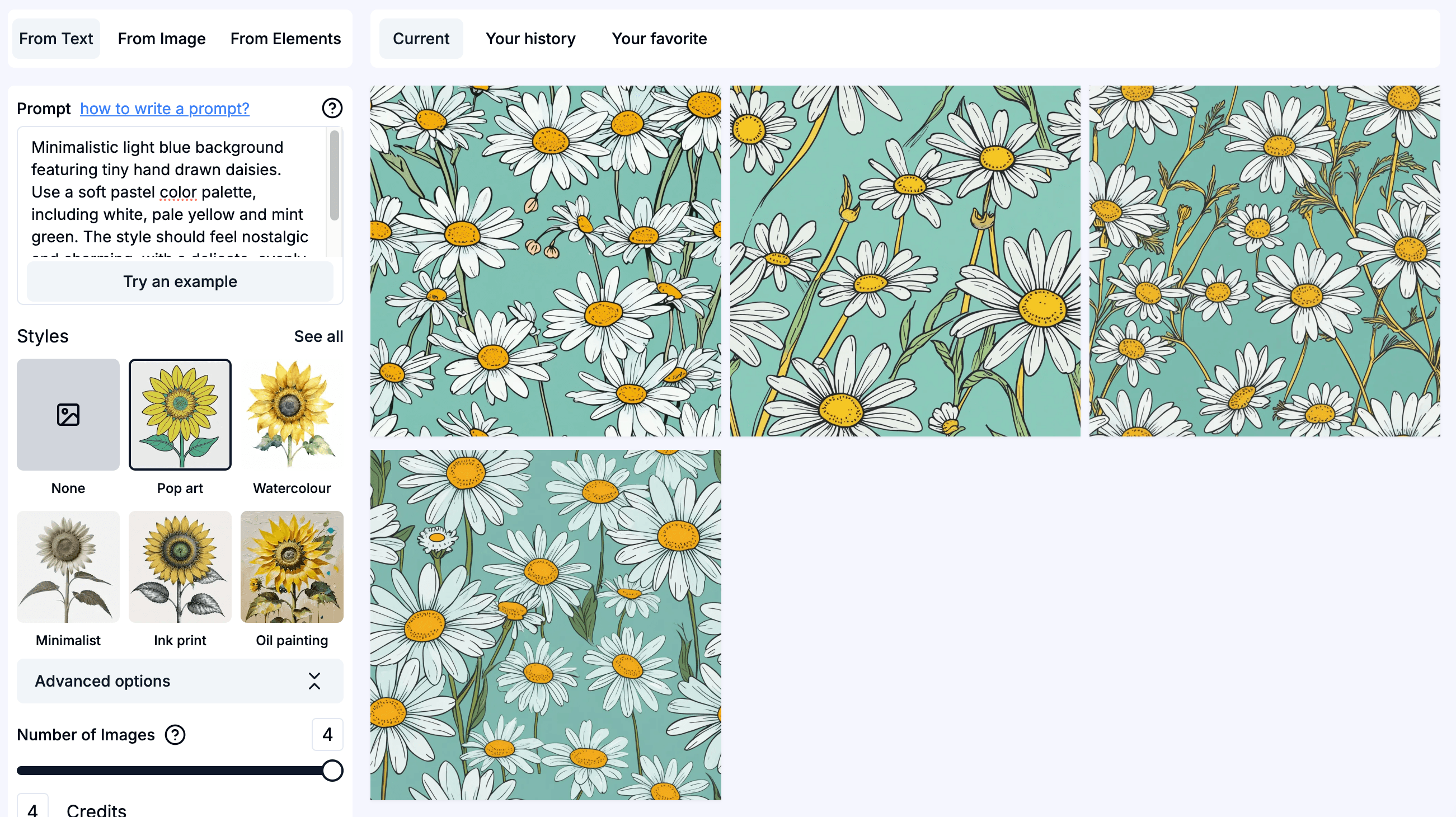Click the number of images value box

pyautogui.click(x=327, y=734)
